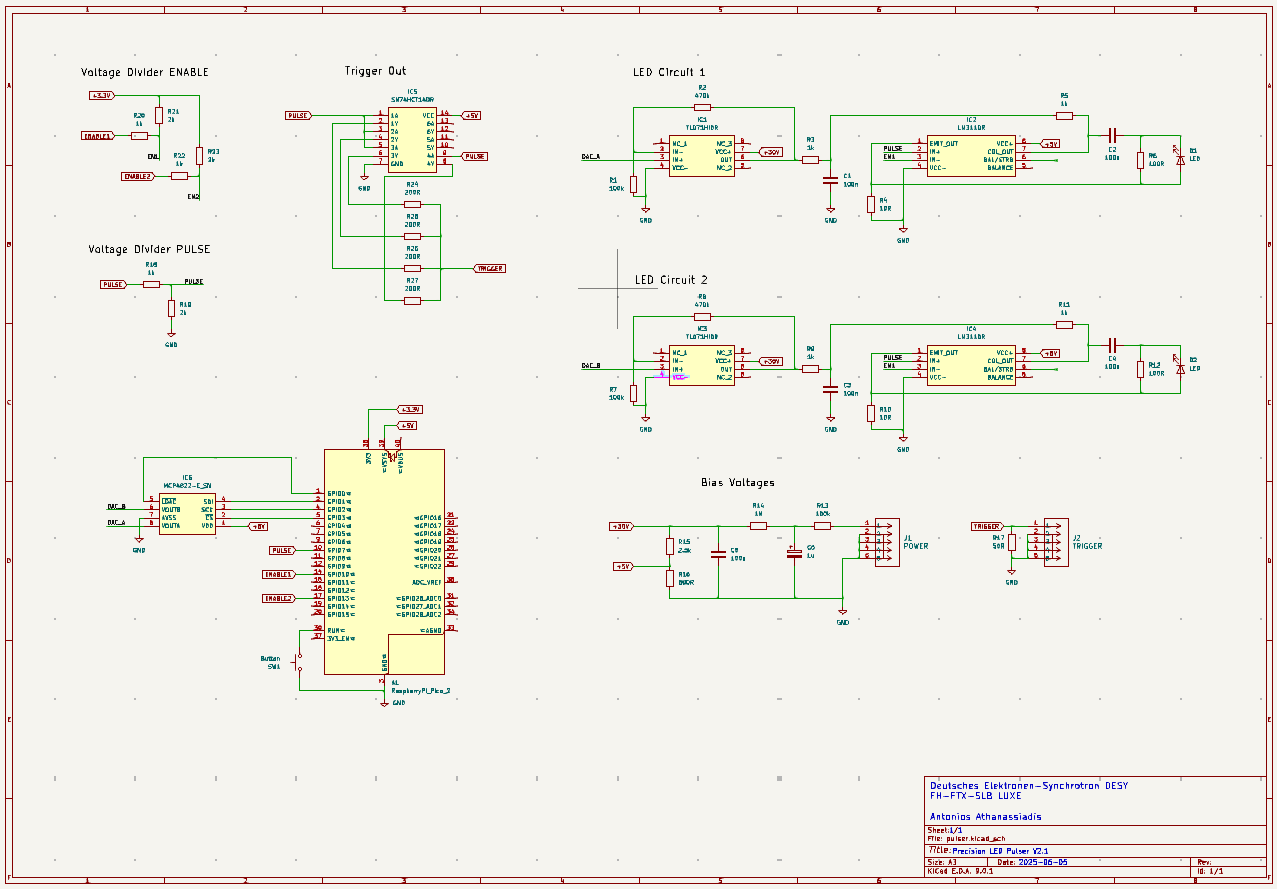Select resistor R27 200R symbol

click(412, 300)
